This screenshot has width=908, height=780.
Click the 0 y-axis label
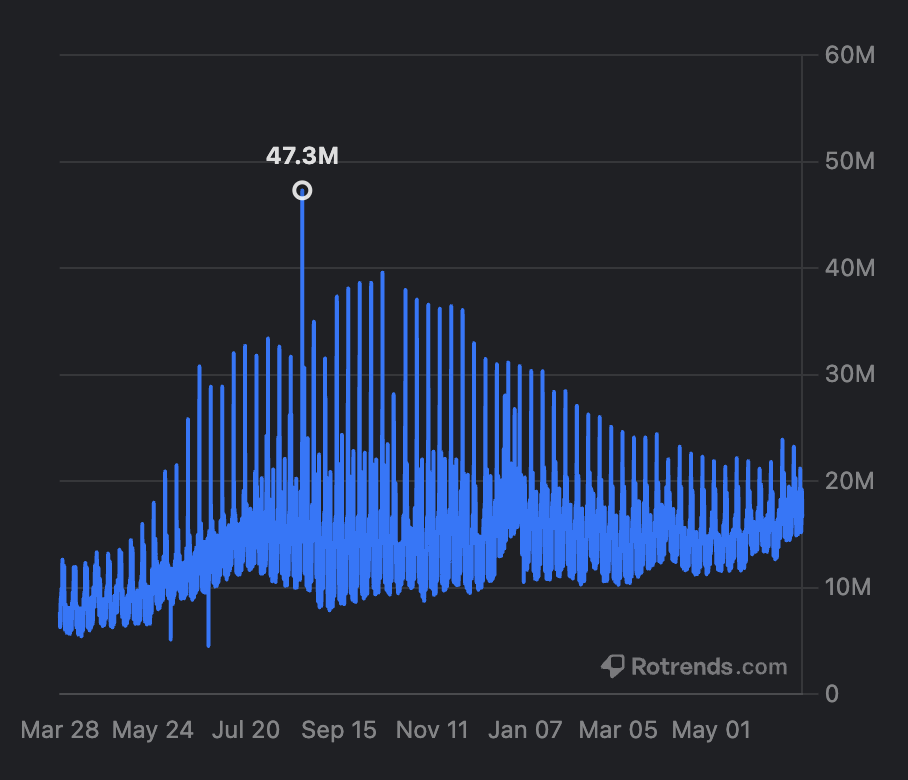coord(832,694)
